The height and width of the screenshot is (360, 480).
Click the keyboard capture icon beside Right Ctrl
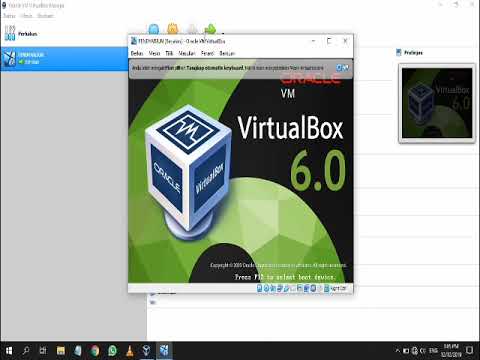click(x=327, y=288)
